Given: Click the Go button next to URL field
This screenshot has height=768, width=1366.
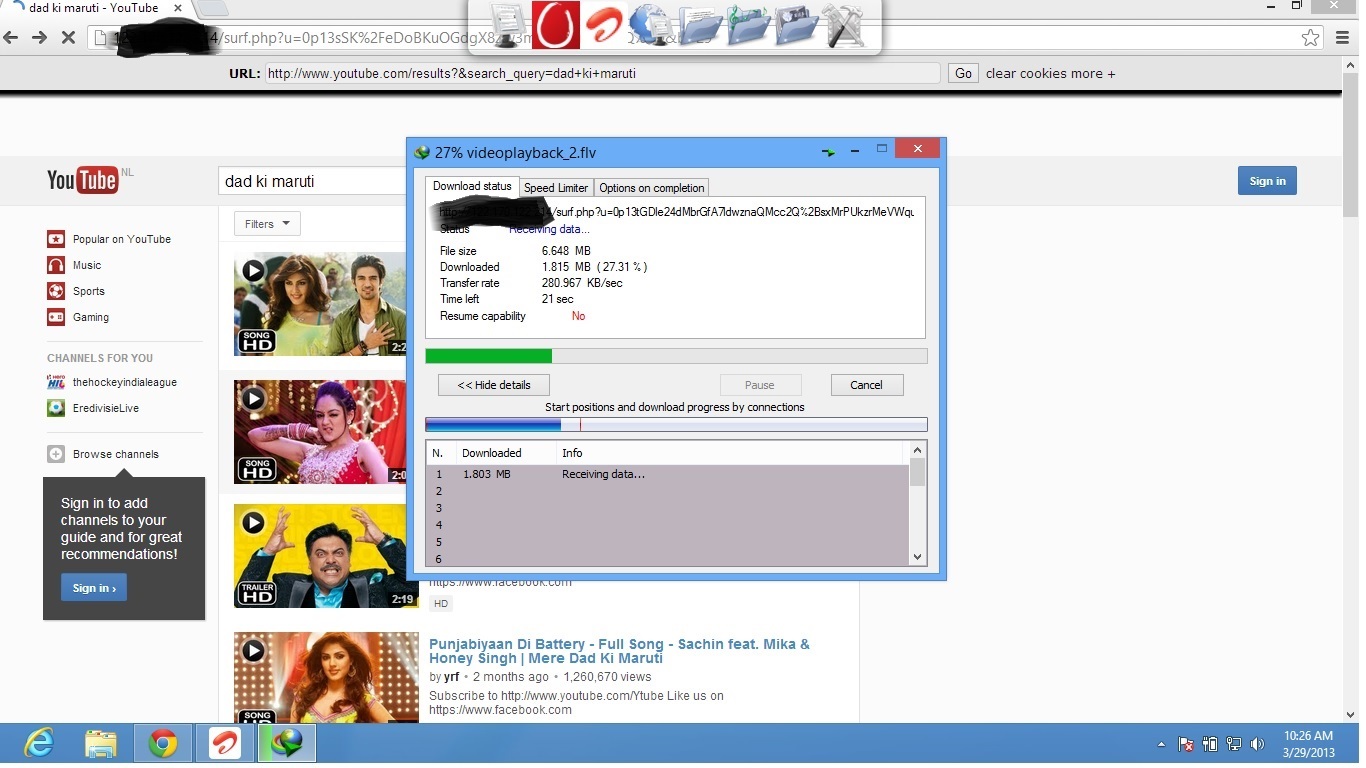Looking at the screenshot, I should point(963,73).
